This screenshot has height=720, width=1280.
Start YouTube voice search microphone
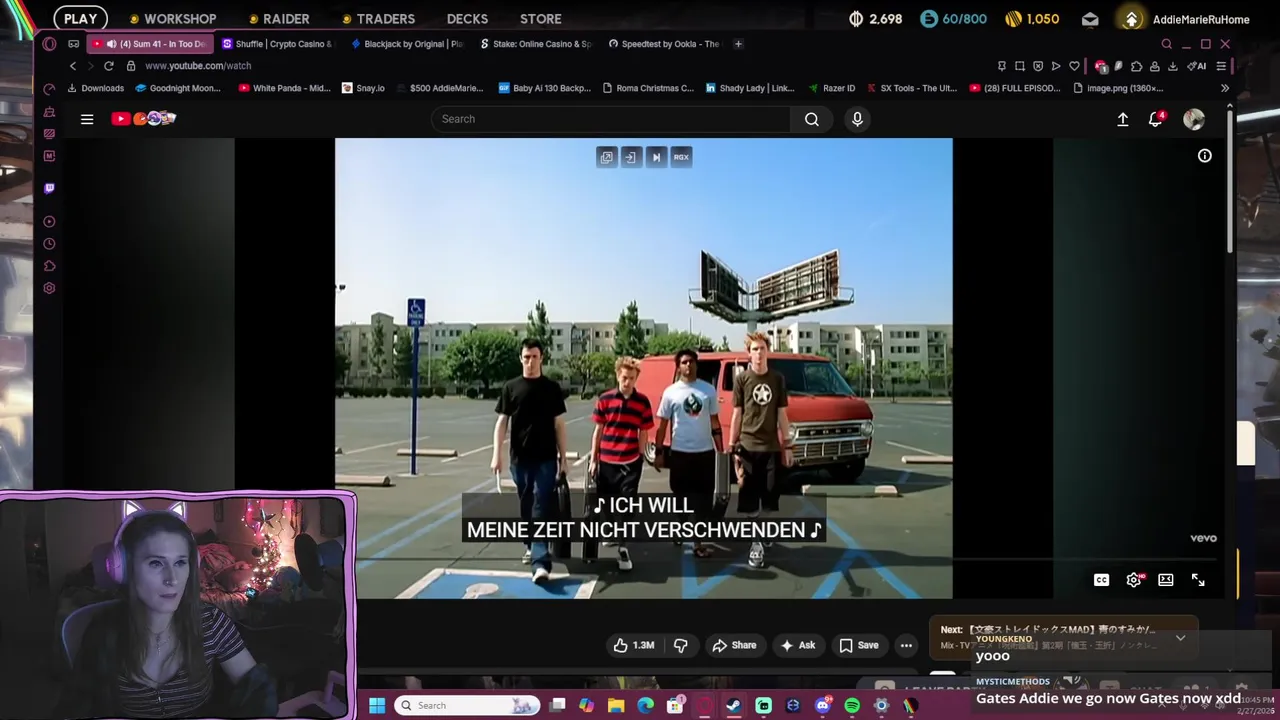coord(857,119)
